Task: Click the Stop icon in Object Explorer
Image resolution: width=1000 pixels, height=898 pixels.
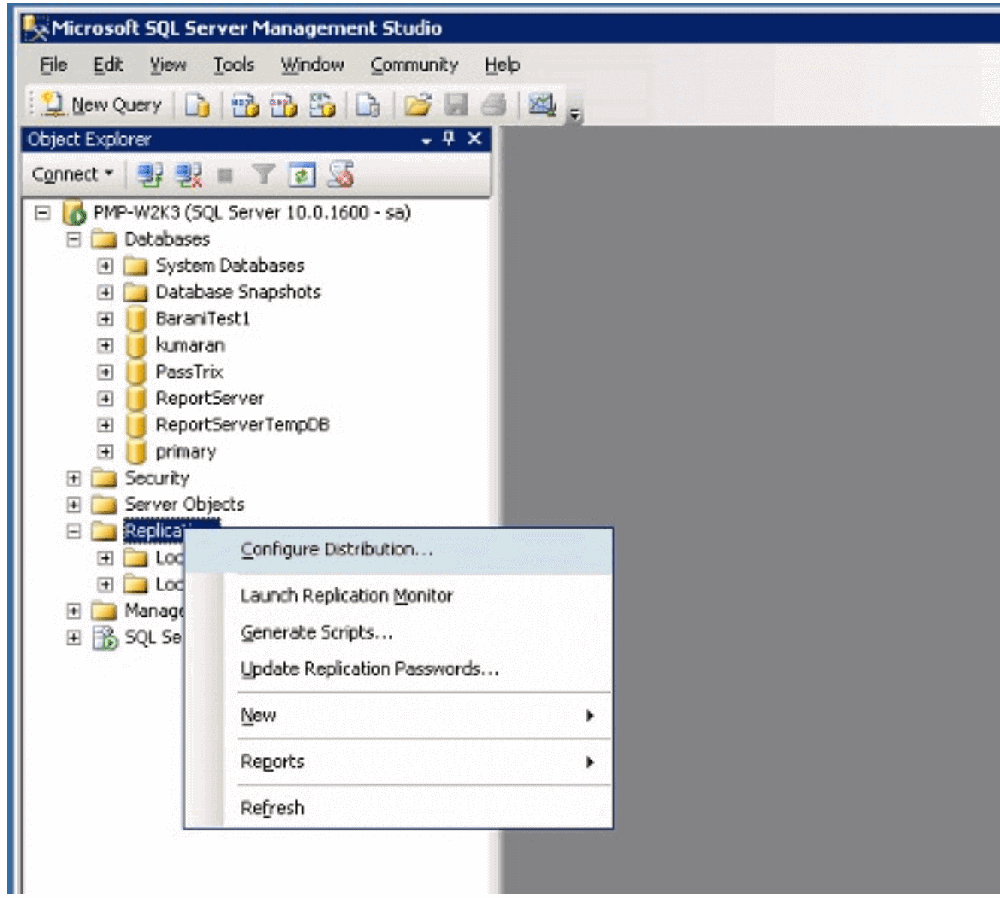Action: click(224, 175)
